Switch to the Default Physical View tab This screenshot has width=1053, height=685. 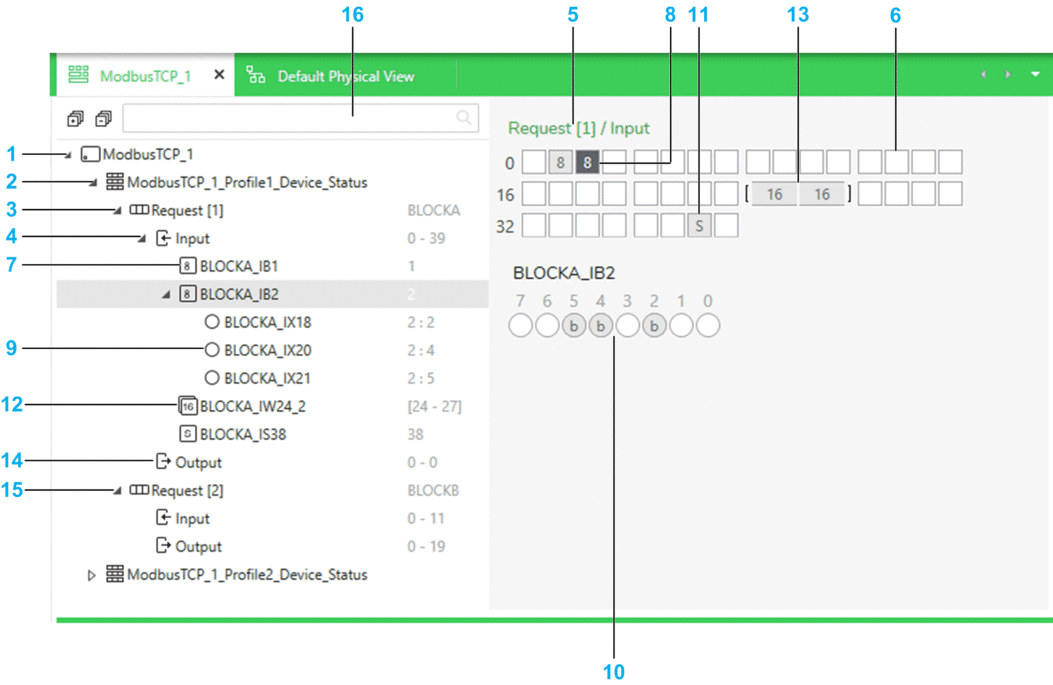click(346, 76)
